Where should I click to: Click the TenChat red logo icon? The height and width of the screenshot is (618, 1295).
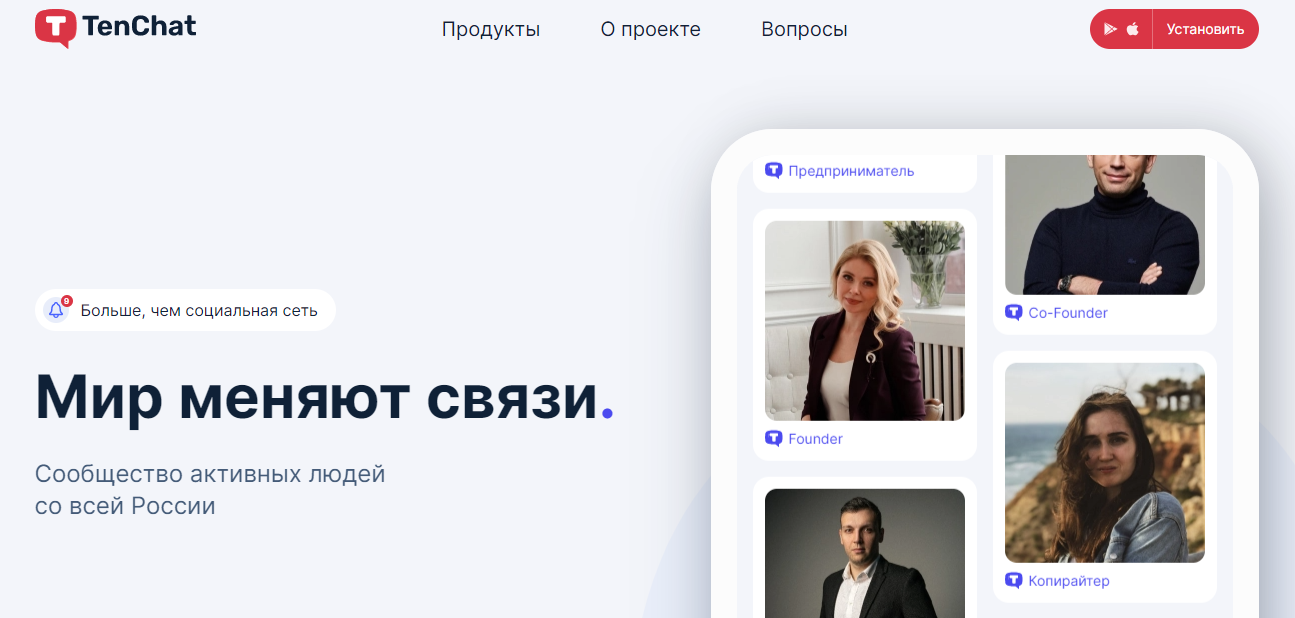[x=56, y=29]
